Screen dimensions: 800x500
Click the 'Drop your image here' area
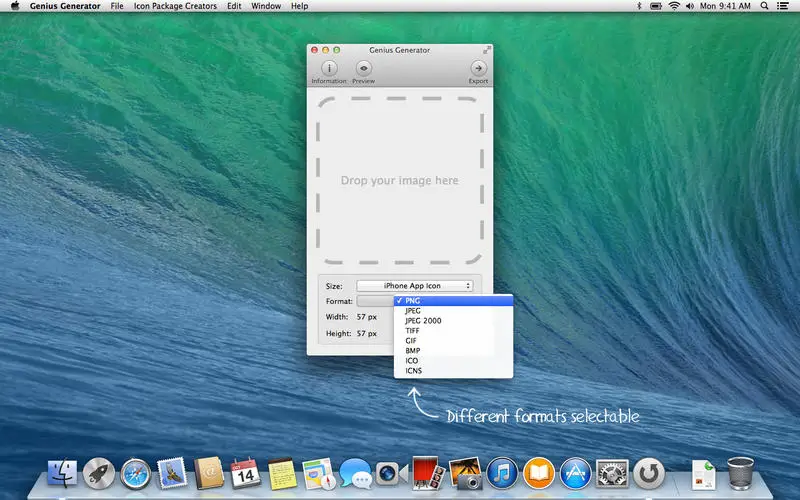point(399,180)
